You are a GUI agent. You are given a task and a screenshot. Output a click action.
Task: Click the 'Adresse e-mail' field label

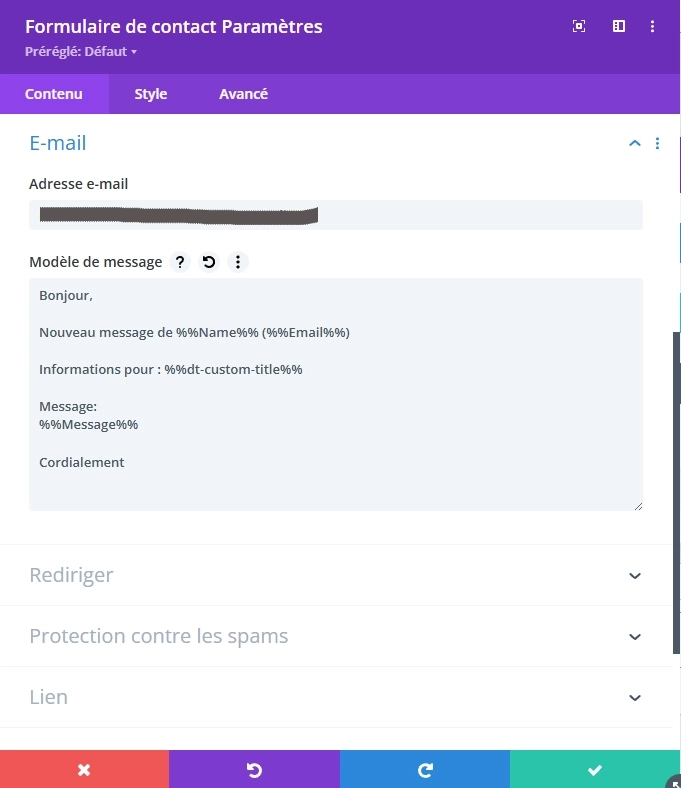[x=78, y=184]
